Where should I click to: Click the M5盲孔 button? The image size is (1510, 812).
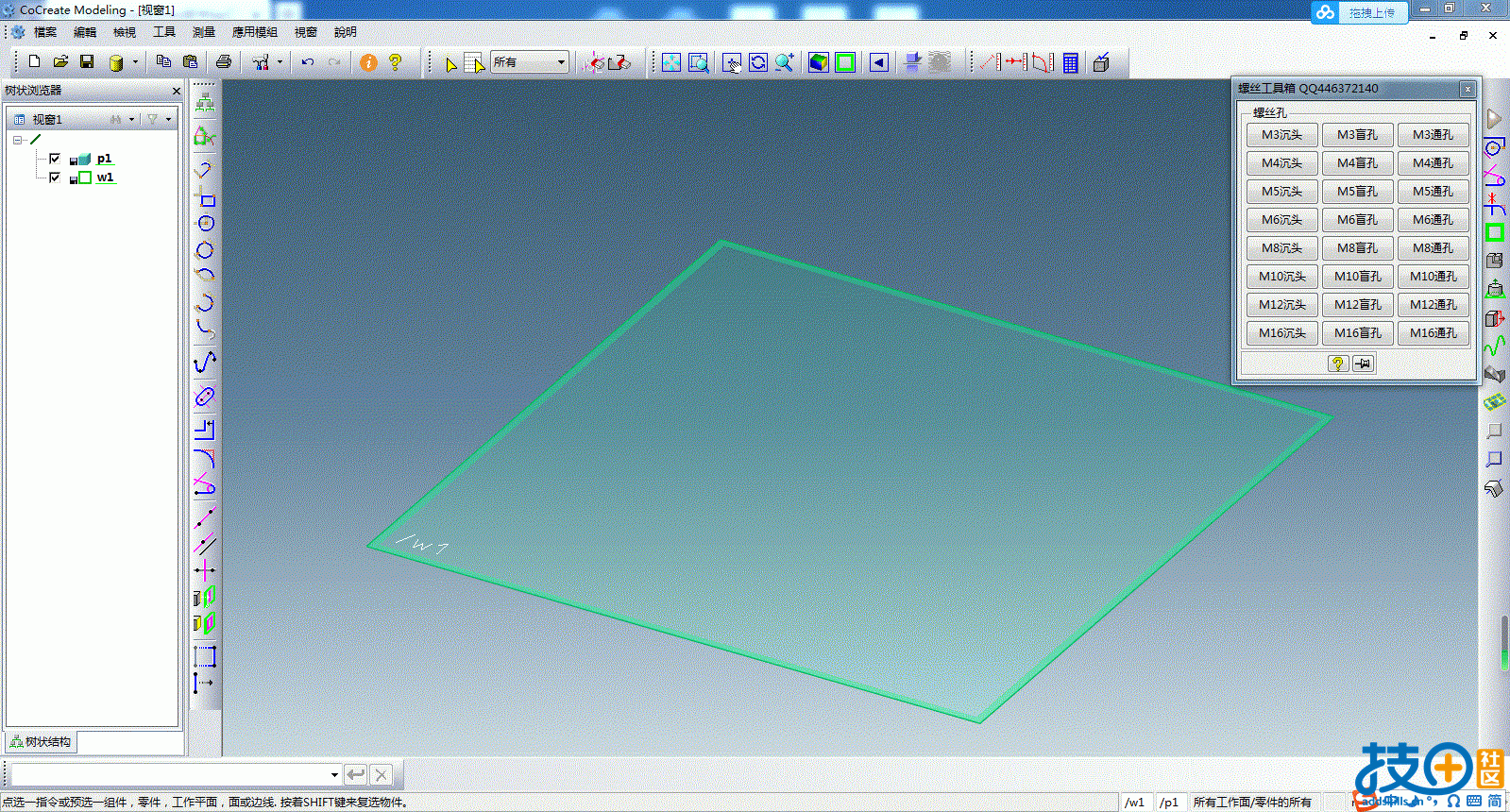click(1357, 192)
